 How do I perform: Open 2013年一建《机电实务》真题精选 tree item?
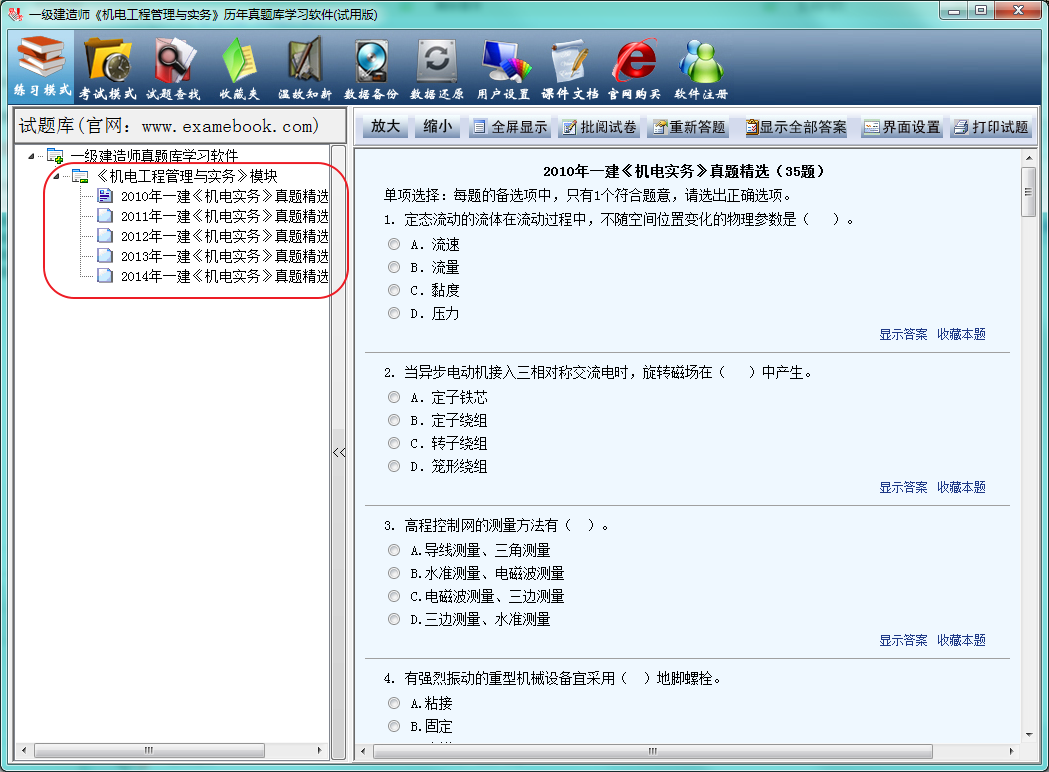coord(224,256)
